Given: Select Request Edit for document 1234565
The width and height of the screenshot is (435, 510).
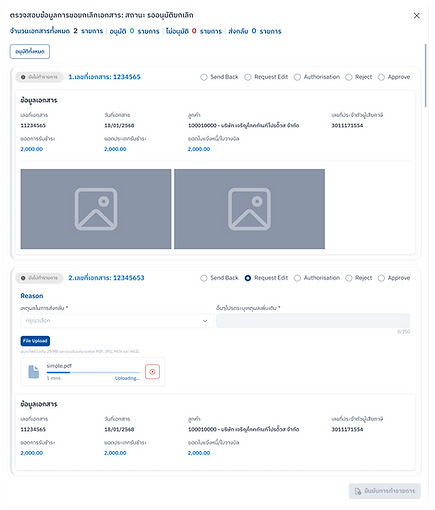Looking at the screenshot, I should point(248,77).
